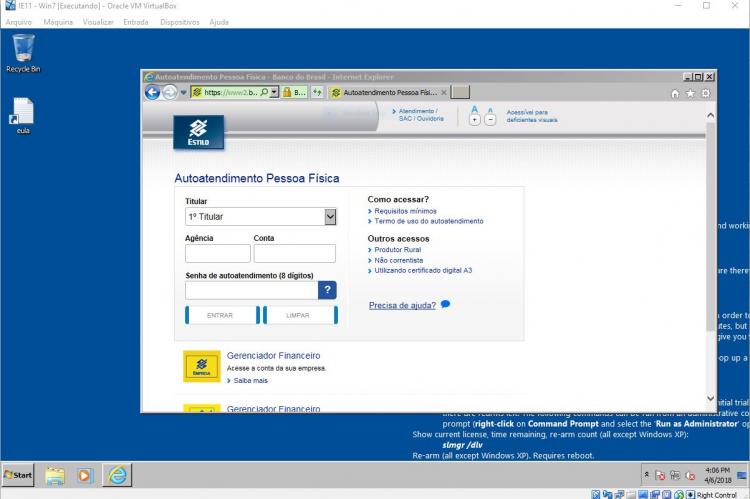
Task: Open Windows Explorer from the taskbar
Action: point(55,476)
